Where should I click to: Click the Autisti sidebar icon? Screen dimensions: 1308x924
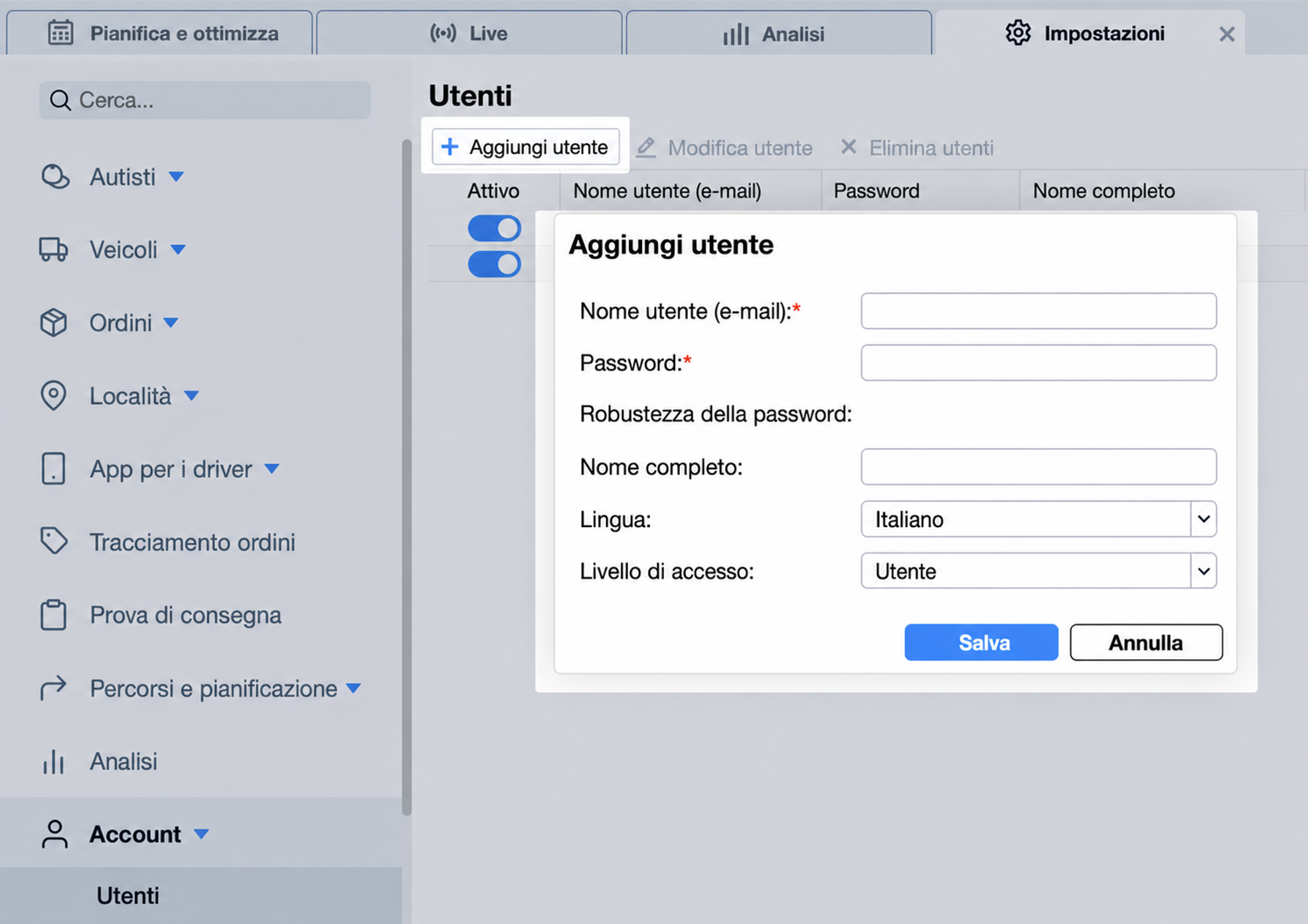point(54,177)
